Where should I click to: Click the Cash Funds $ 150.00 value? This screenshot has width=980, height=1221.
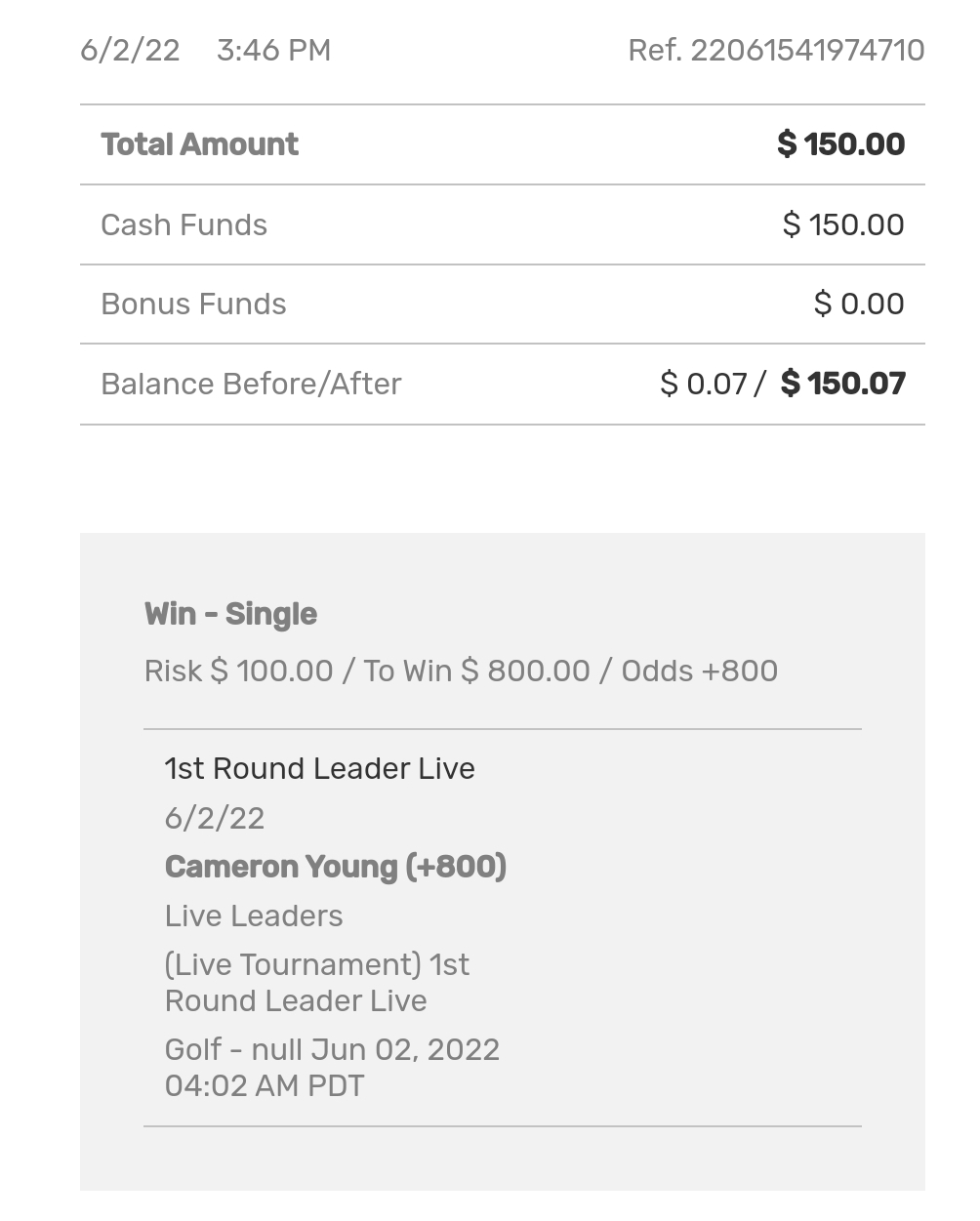click(x=842, y=224)
